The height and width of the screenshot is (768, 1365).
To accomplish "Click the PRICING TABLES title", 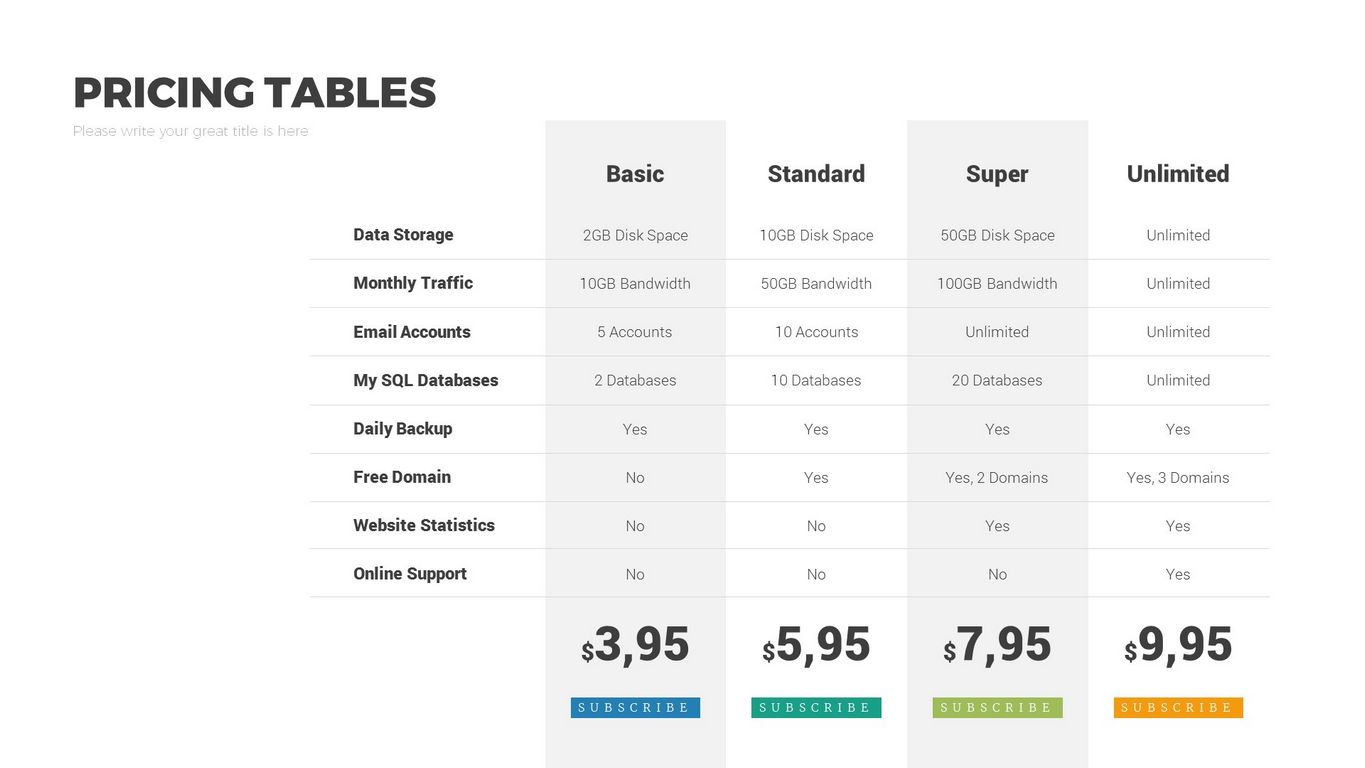I will [x=255, y=93].
